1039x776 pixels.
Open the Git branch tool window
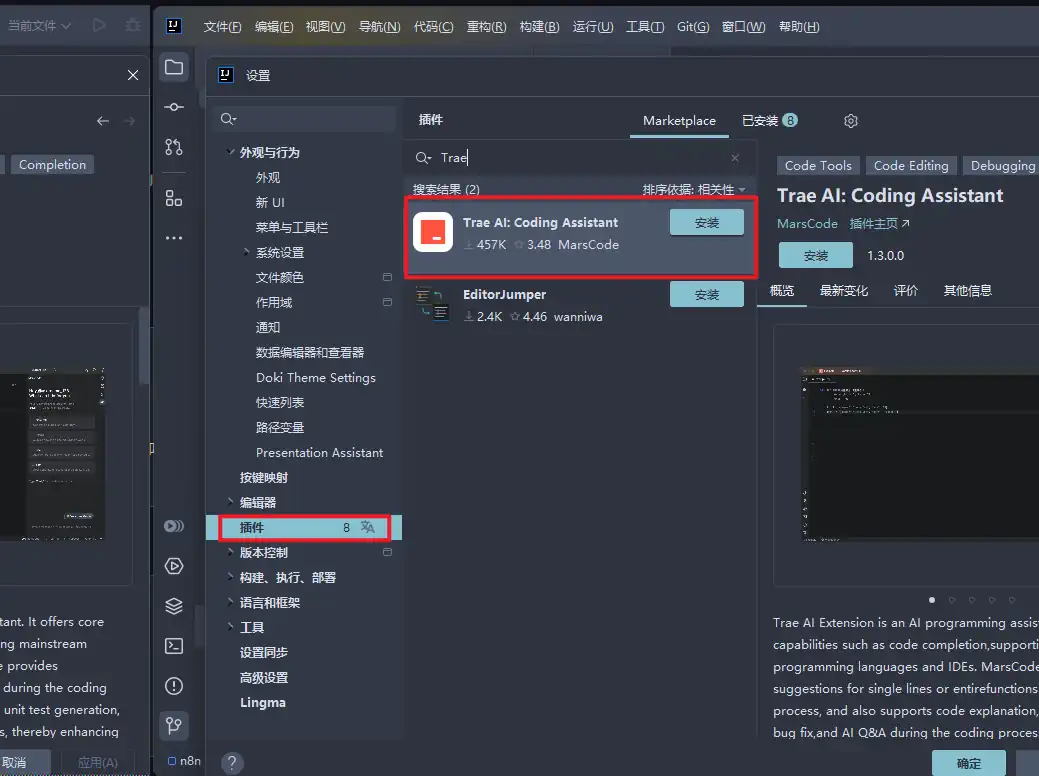click(174, 726)
